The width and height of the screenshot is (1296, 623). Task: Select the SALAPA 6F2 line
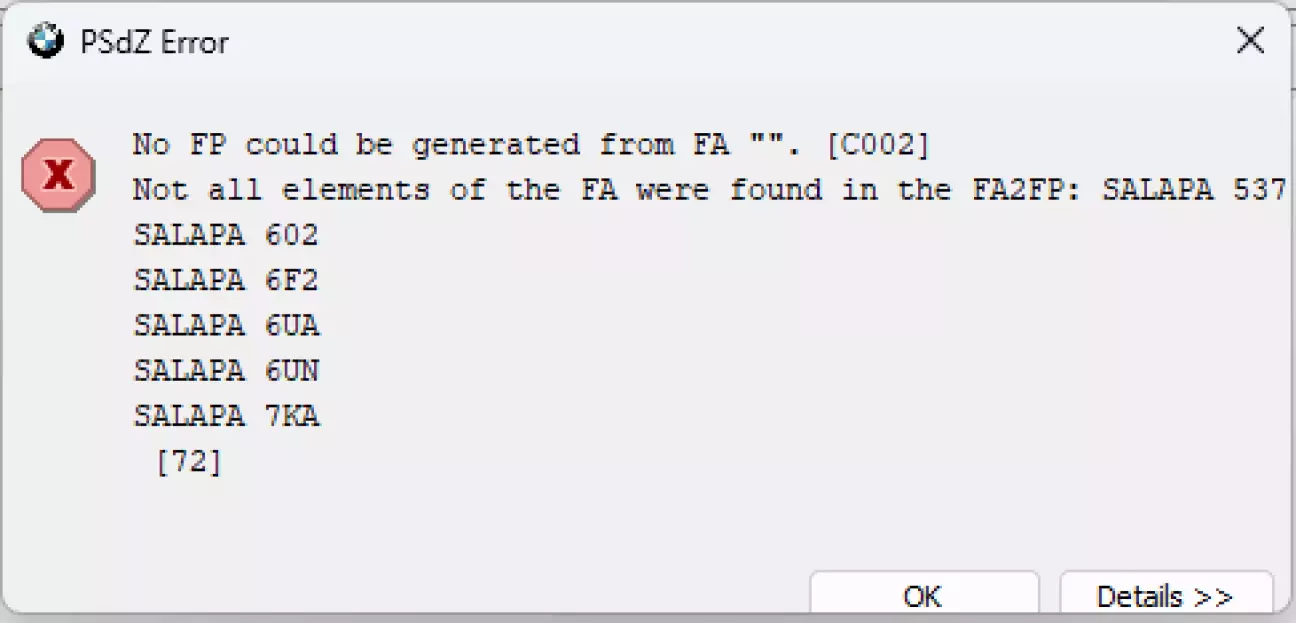coord(226,280)
